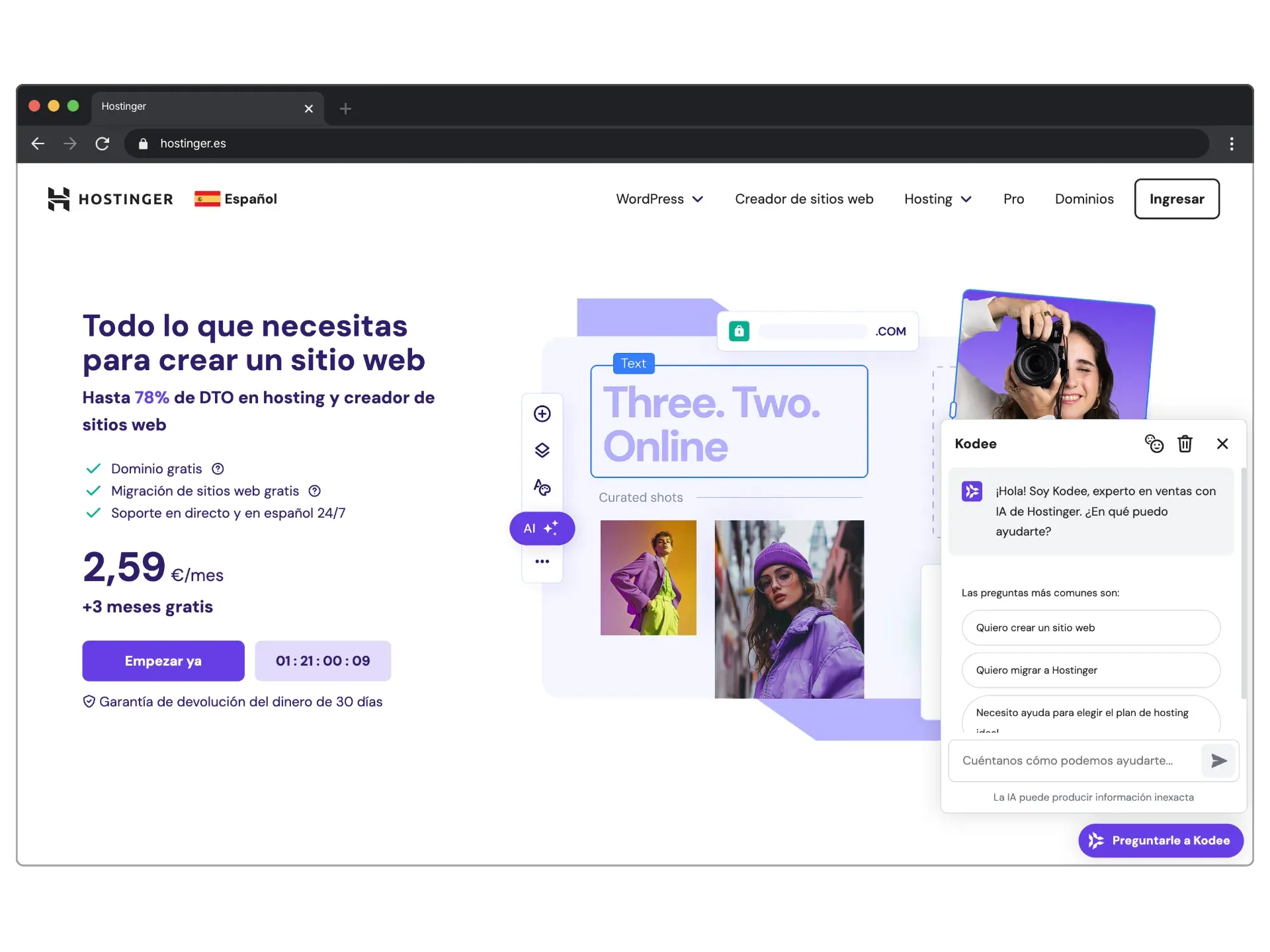
Task: Click the Empezar ya button
Action: coord(163,661)
